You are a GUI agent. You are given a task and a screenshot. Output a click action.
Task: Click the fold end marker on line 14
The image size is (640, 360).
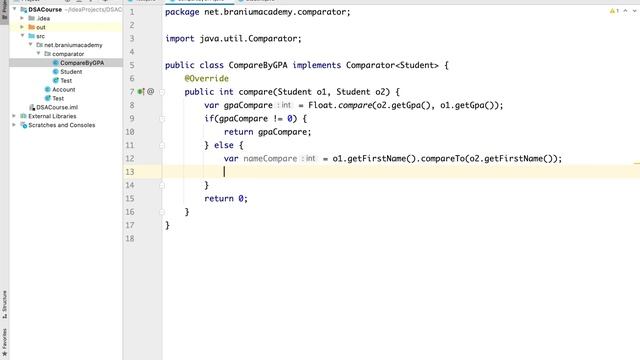coord(162,185)
